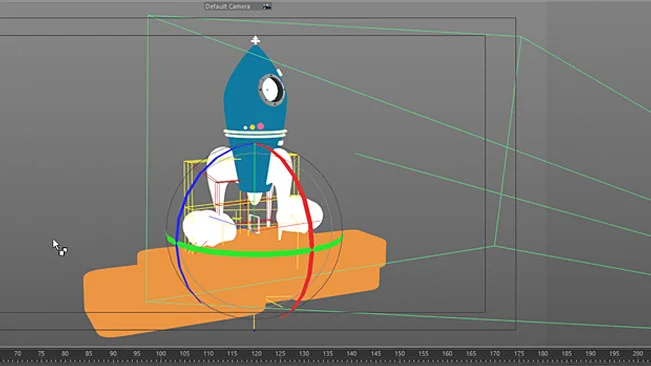
Task: Jump to frame 120 on the timeline ruler
Action: pos(256,354)
